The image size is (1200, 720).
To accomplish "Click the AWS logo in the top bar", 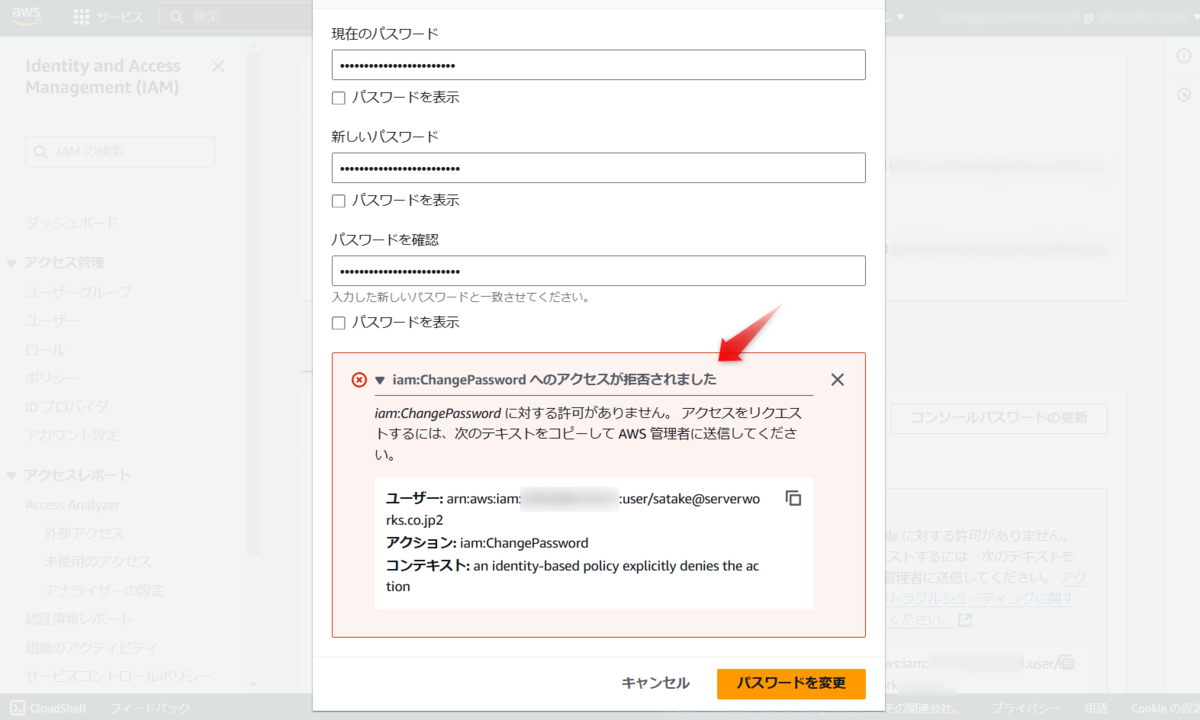I will click(x=25, y=15).
